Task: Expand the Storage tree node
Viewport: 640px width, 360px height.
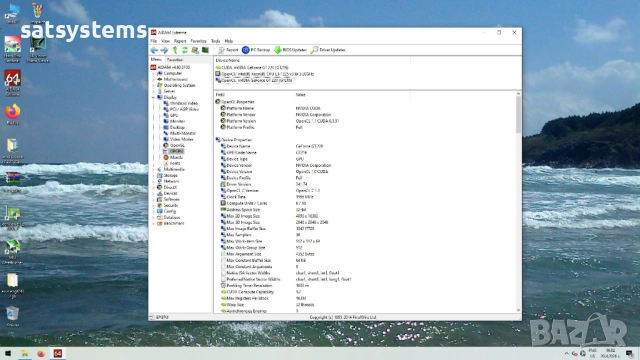Action: point(153,176)
